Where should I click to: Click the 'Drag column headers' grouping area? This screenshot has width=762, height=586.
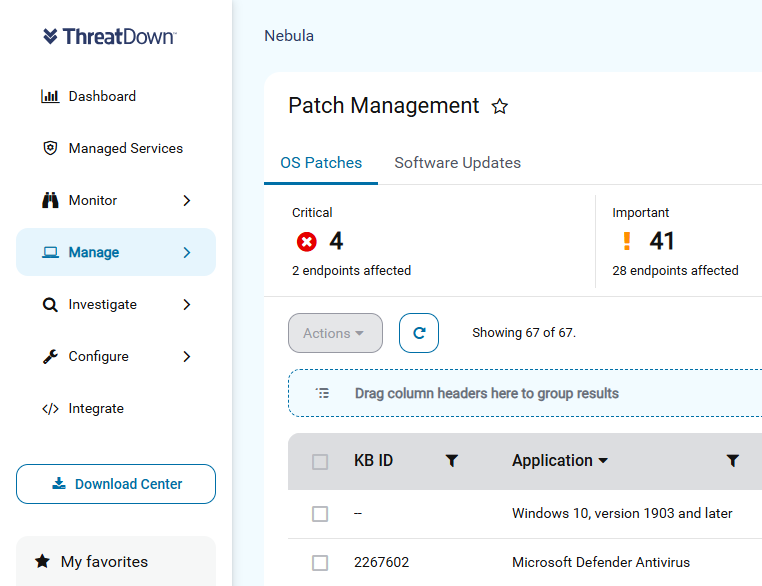pyautogui.click(x=525, y=393)
